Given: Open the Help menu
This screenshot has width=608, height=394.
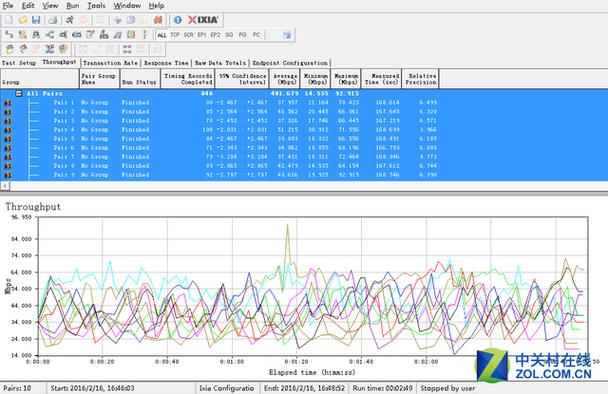Looking at the screenshot, I should tap(156, 5).
